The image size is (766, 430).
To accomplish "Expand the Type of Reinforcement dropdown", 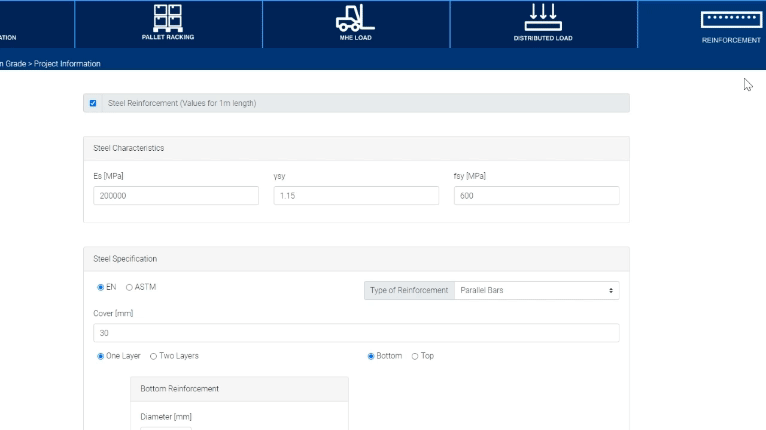I will click(536, 290).
